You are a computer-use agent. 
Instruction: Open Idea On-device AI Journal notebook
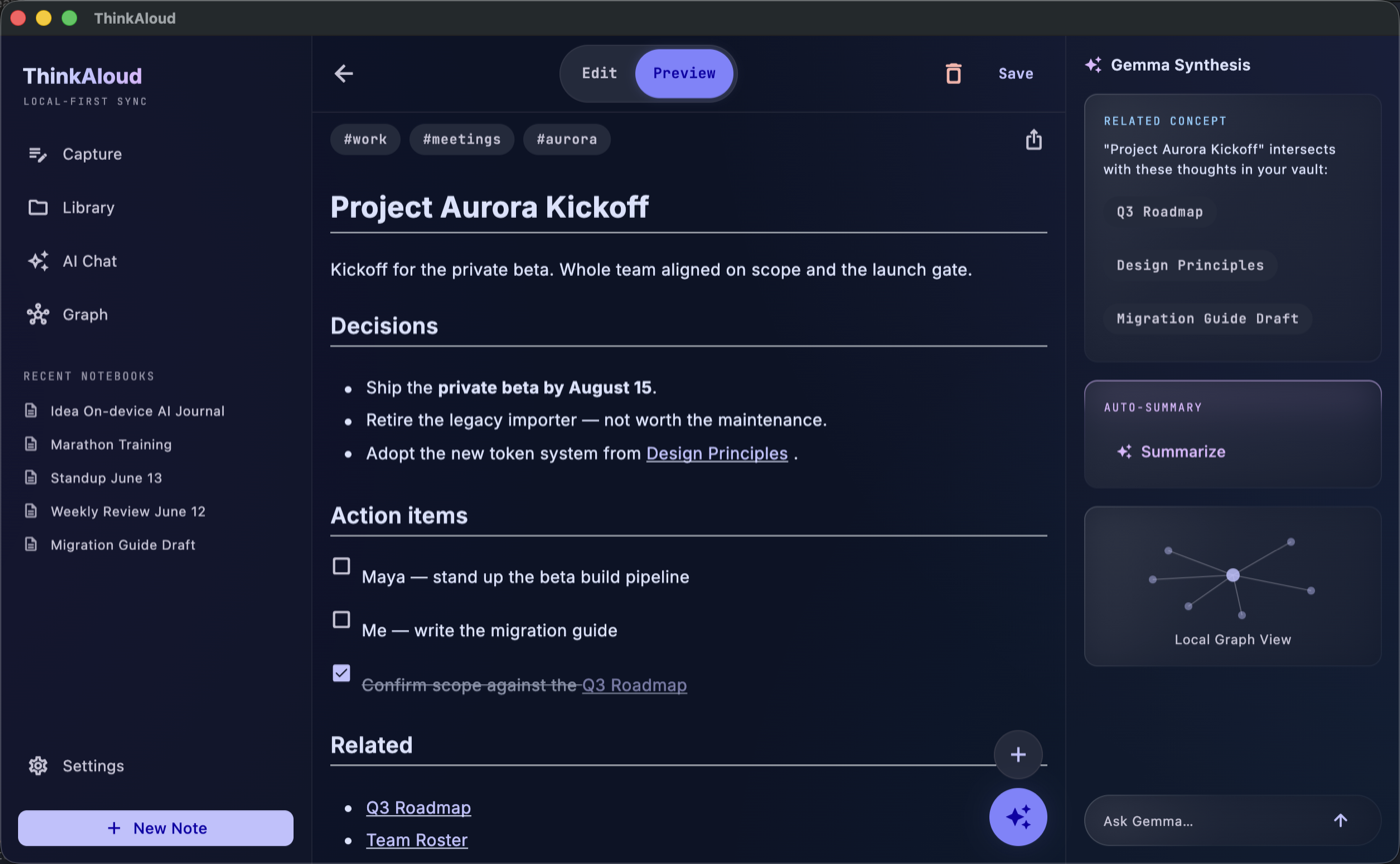[x=137, y=411]
